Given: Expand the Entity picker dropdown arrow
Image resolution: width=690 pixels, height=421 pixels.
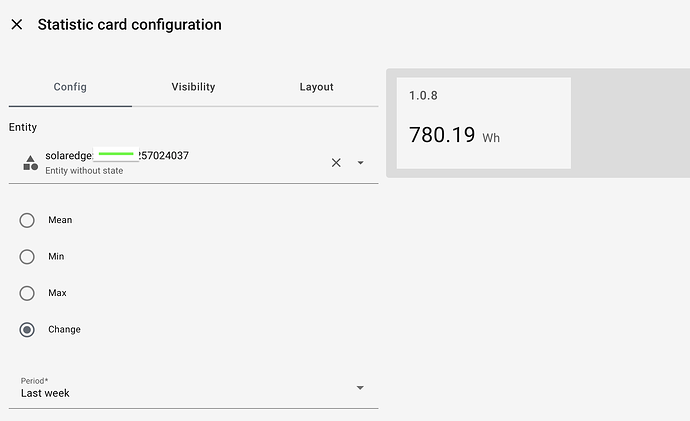Looking at the screenshot, I should [360, 162].
